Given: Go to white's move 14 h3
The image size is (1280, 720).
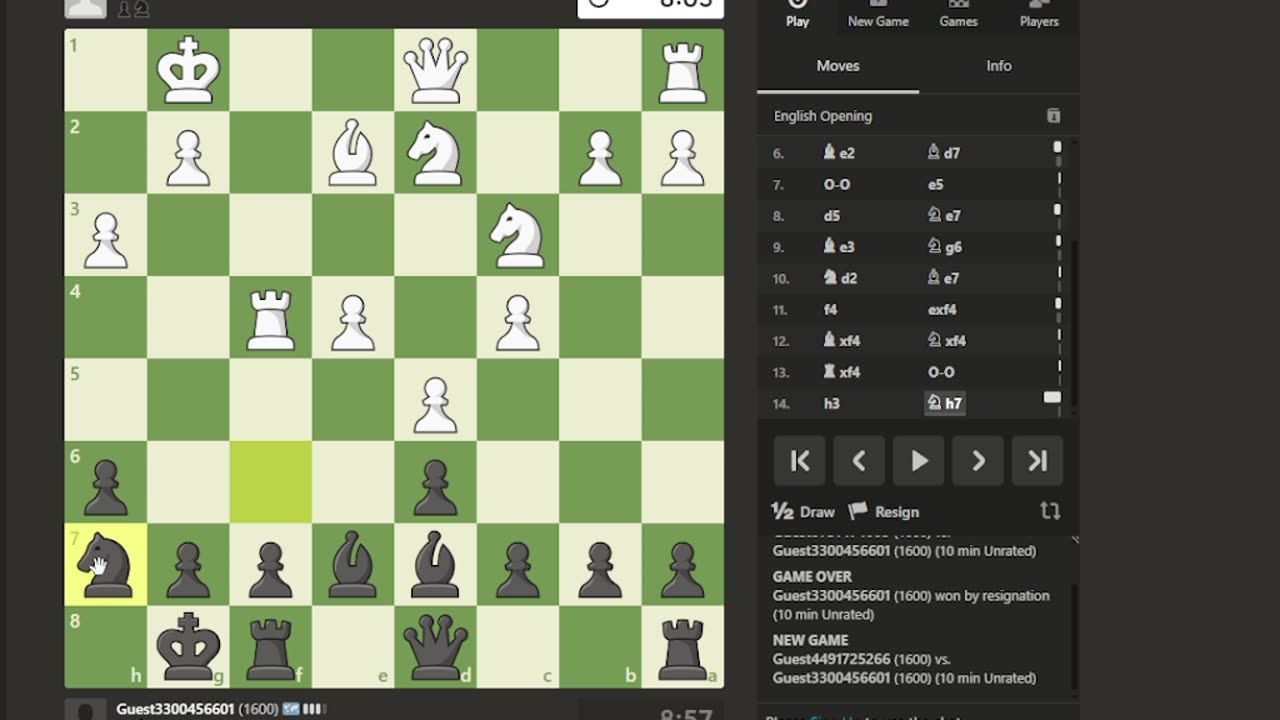Looking at the screenshot, I should pos(832,404).
